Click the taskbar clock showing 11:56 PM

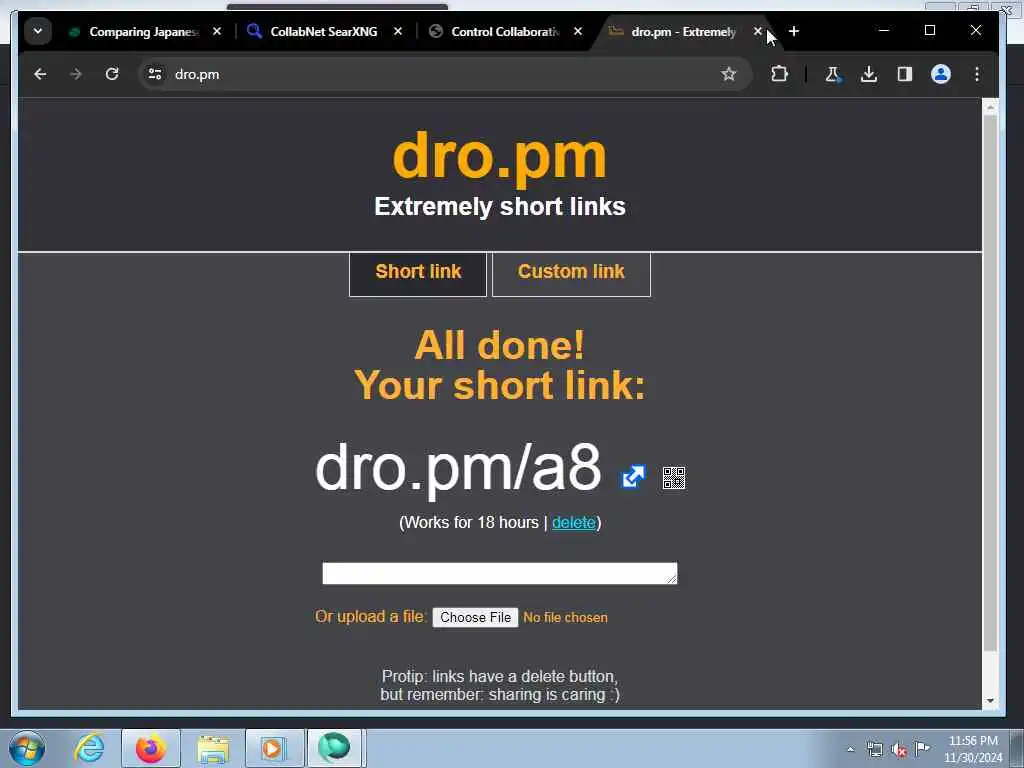tap(973, 749)
